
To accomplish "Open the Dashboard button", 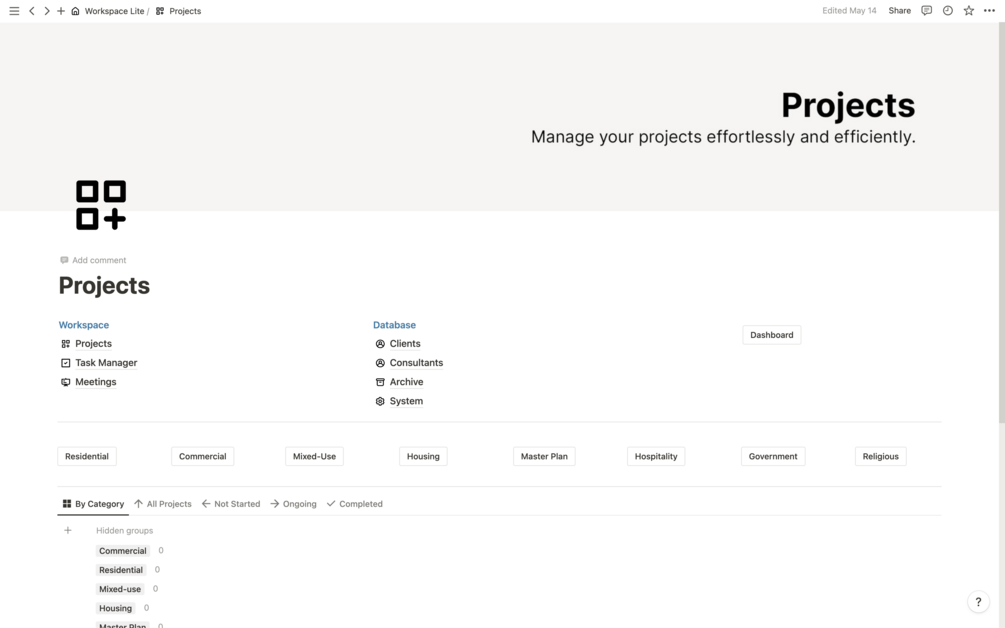I will tap(771, 335).
